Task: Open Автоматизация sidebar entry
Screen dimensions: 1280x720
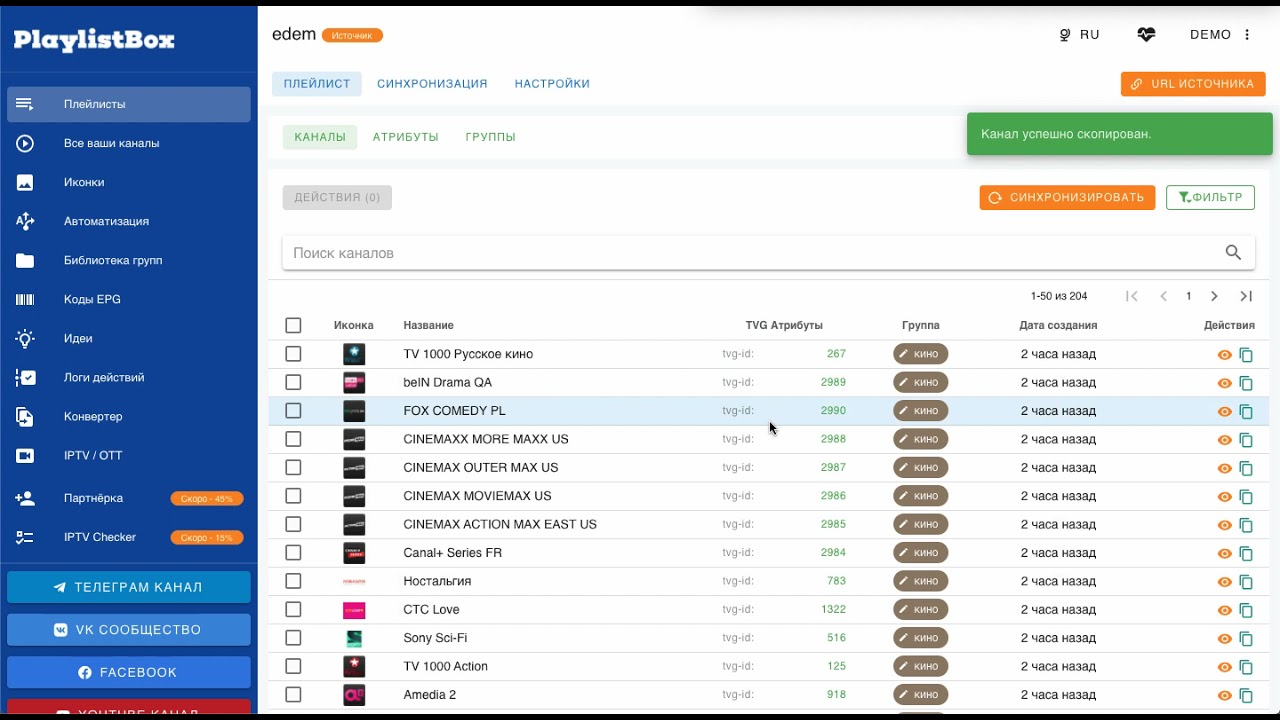Action: point(129,221)
